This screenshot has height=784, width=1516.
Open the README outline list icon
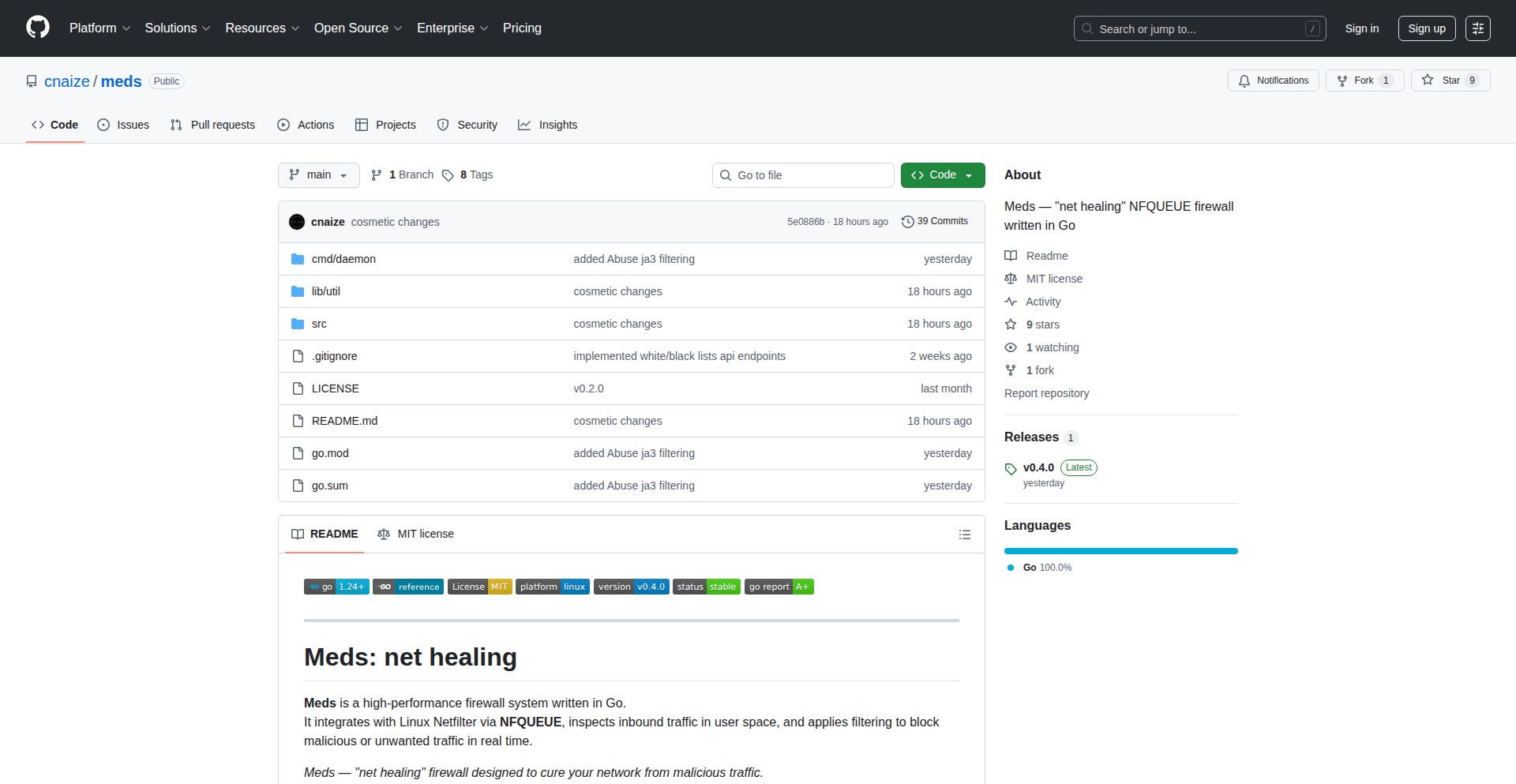pyautogui.click(x=964, y=535)
